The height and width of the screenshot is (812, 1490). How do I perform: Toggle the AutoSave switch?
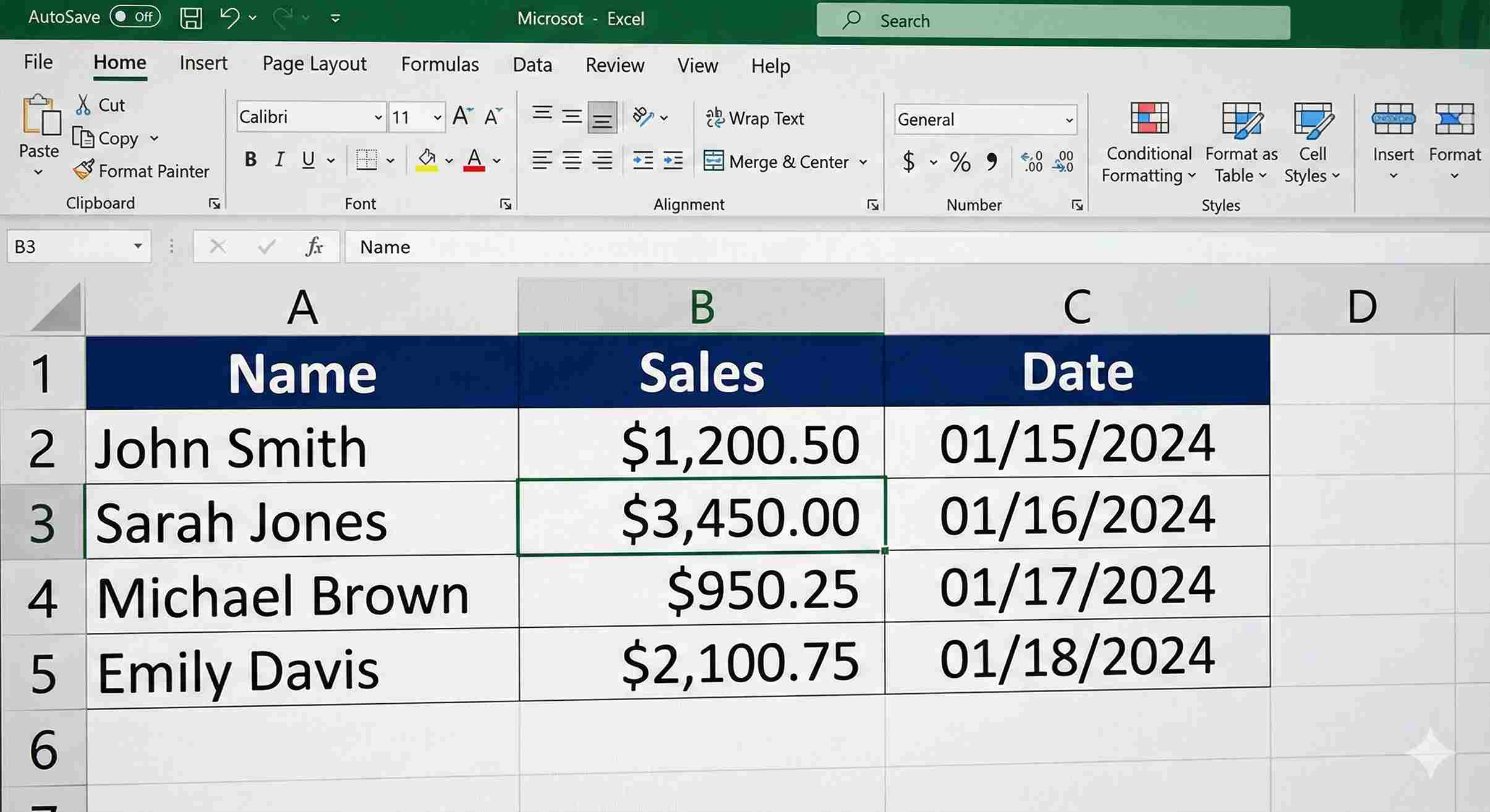pyautogui.click(x=135, y=17)
